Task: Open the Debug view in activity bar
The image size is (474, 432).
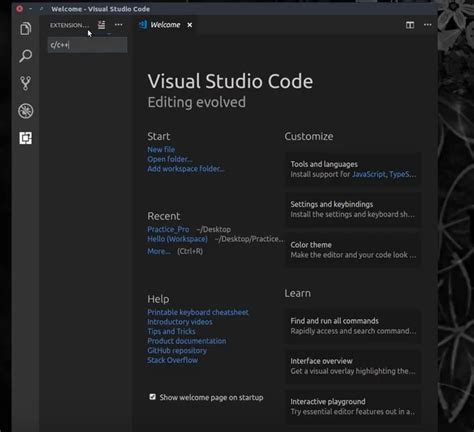Action: [26, 111]
